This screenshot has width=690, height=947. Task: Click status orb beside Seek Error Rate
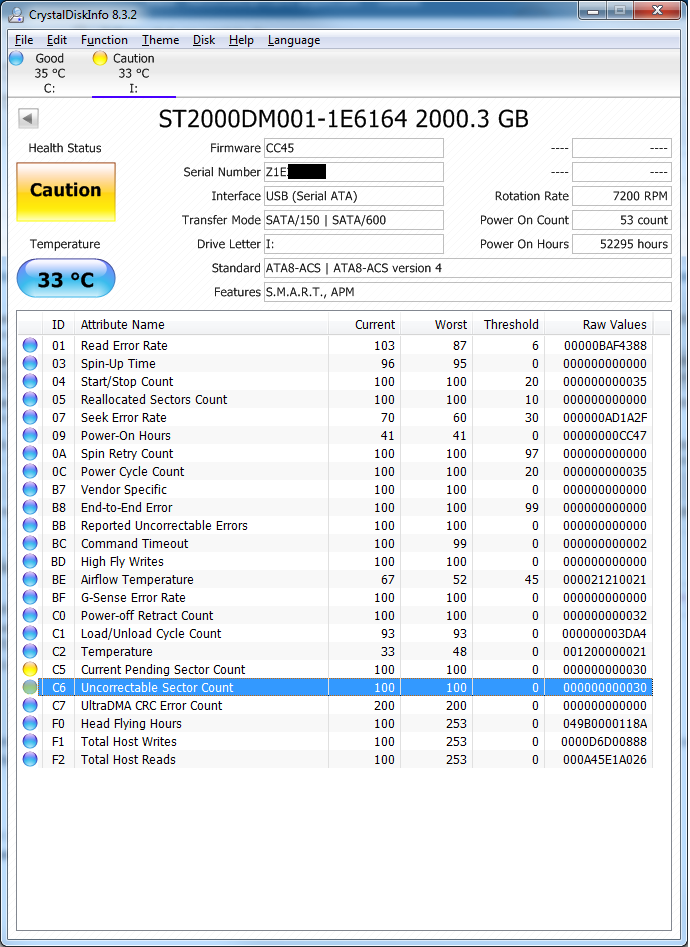[30, 417]
